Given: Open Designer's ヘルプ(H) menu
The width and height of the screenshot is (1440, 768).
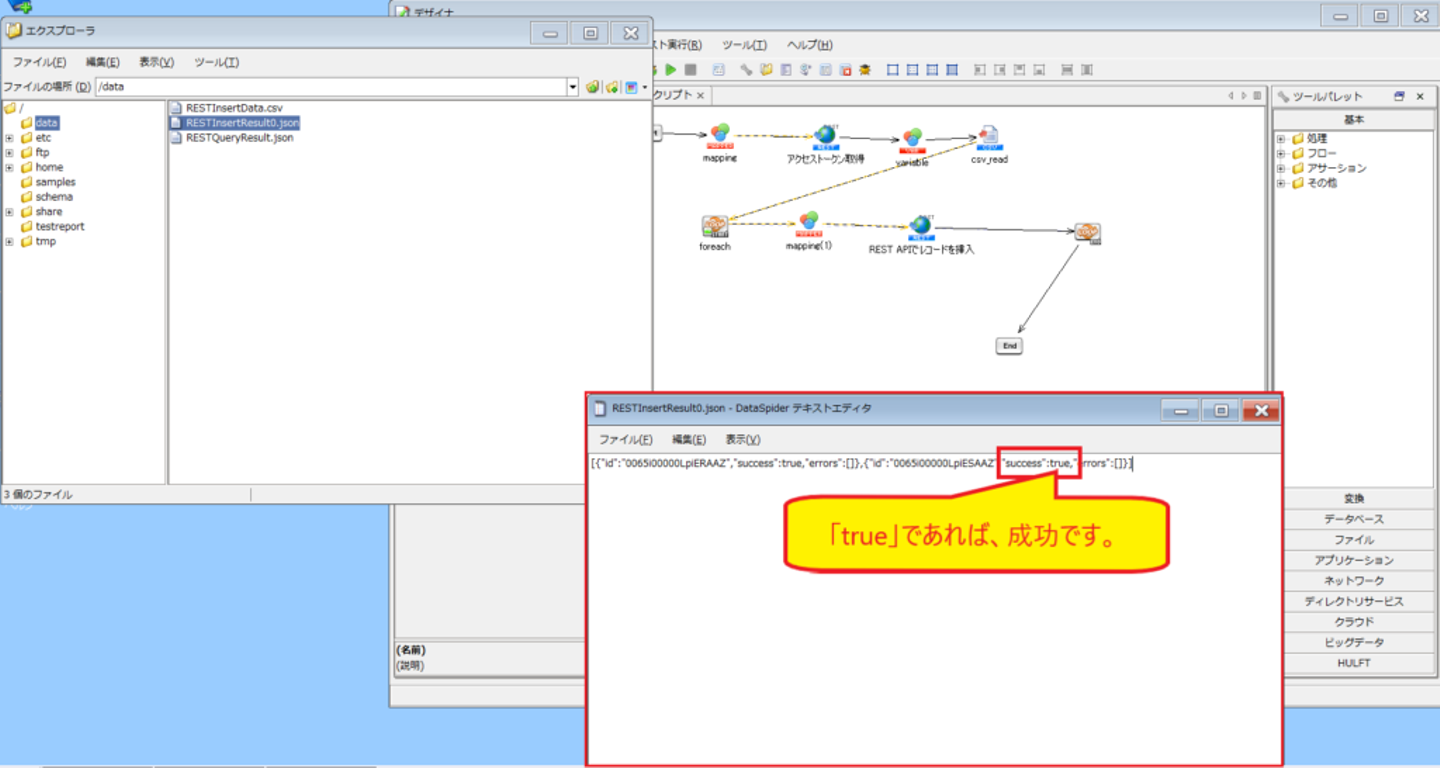Looking at the screenshot, I should point(809,45).
